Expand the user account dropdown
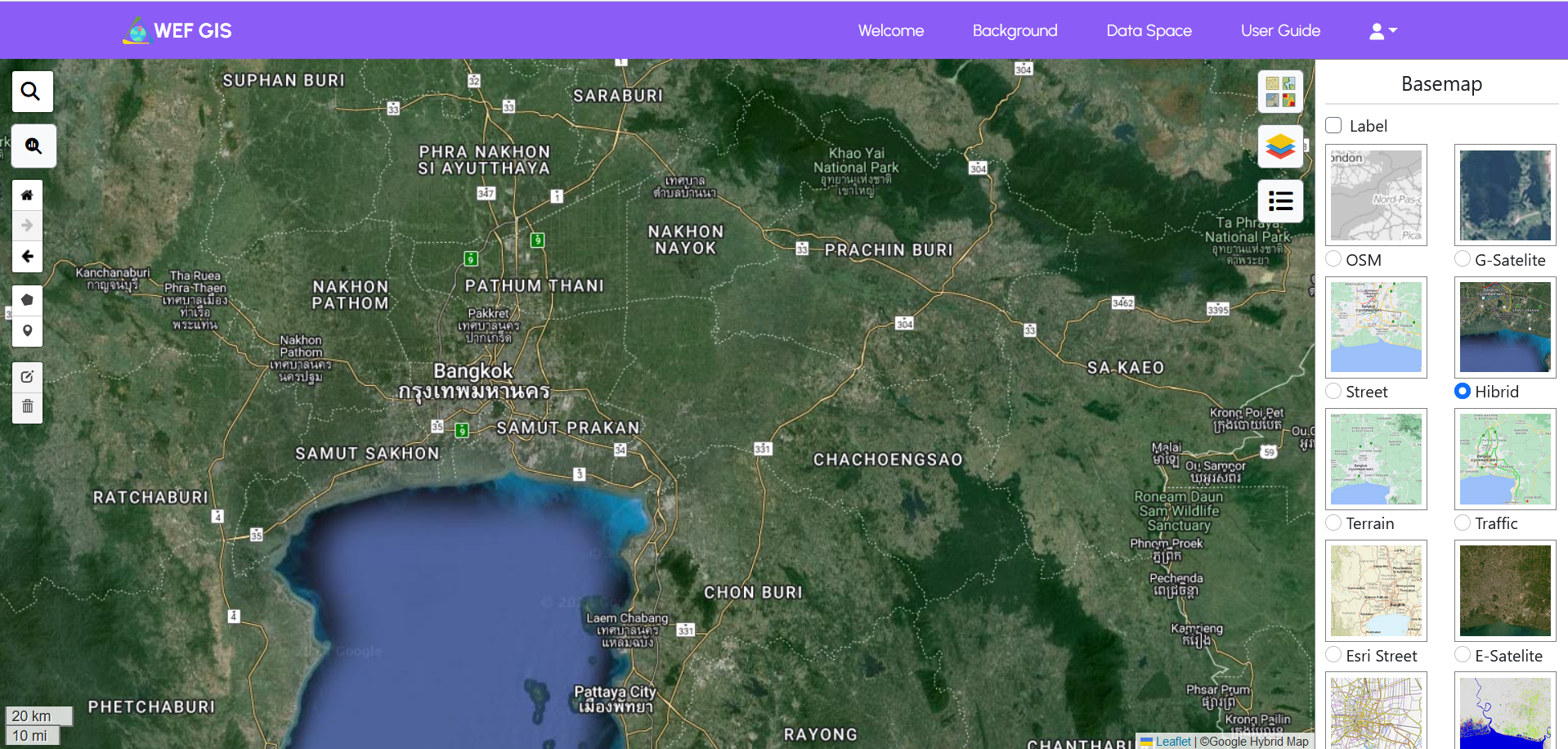 [x=1382, y=31]
